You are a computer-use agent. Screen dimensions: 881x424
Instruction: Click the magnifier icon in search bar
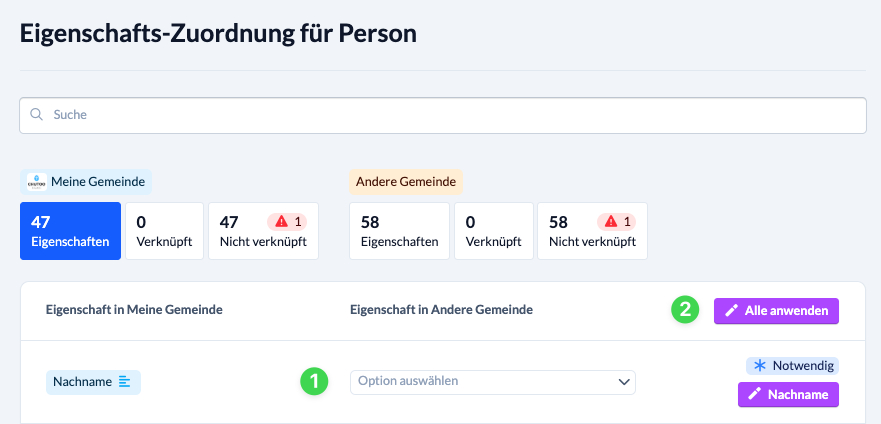point(37,115)
